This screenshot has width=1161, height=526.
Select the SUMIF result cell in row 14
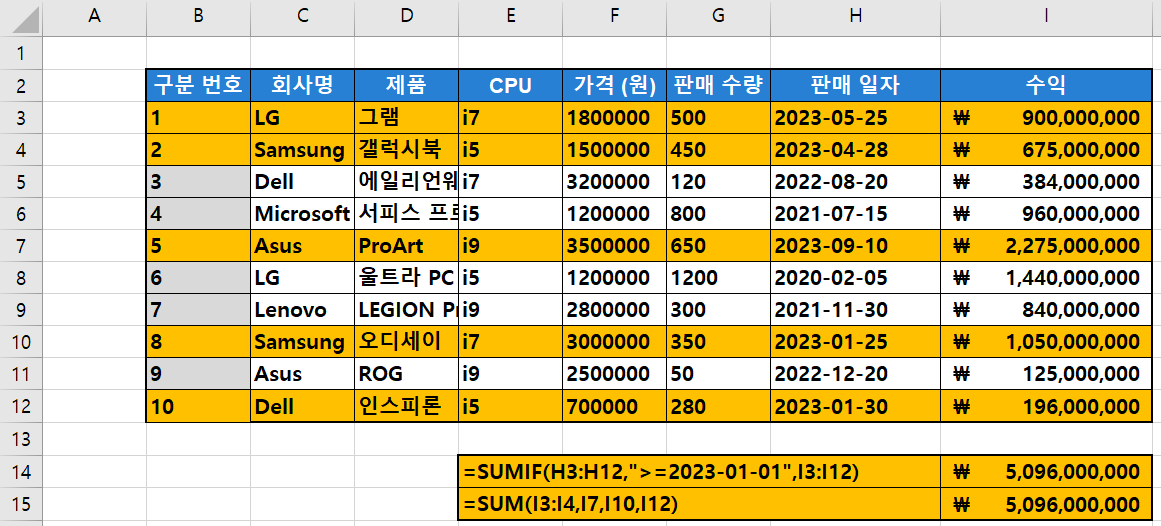click(x=1046, y=471)
